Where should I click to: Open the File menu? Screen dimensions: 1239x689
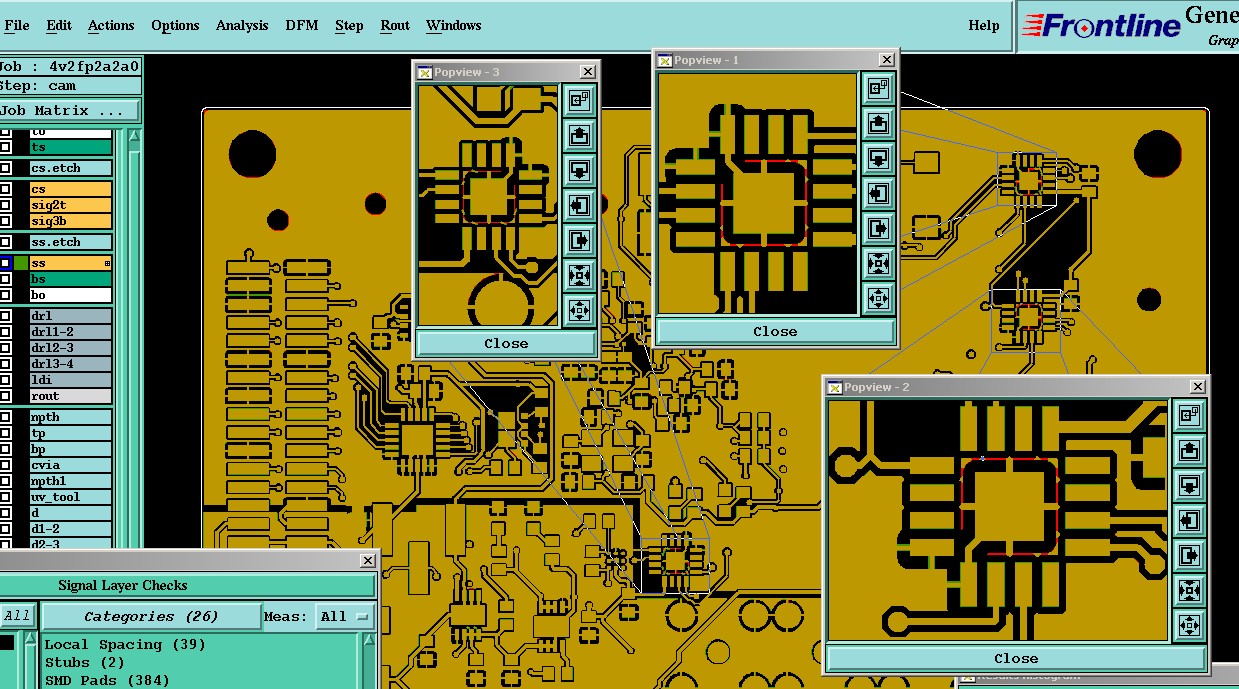pyautogui.click(x=17, y=25)
